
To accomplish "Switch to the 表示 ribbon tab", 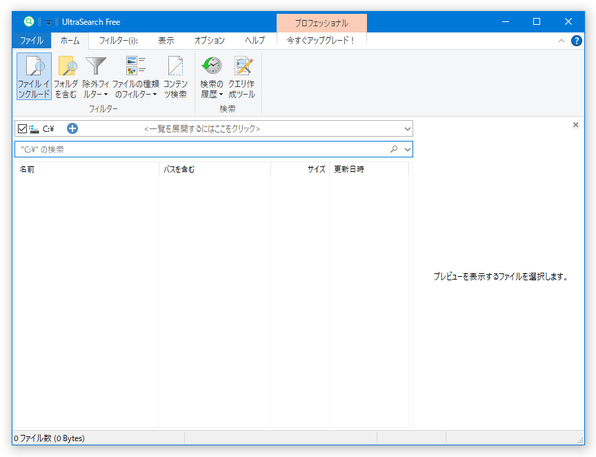I will coord(166,40).
